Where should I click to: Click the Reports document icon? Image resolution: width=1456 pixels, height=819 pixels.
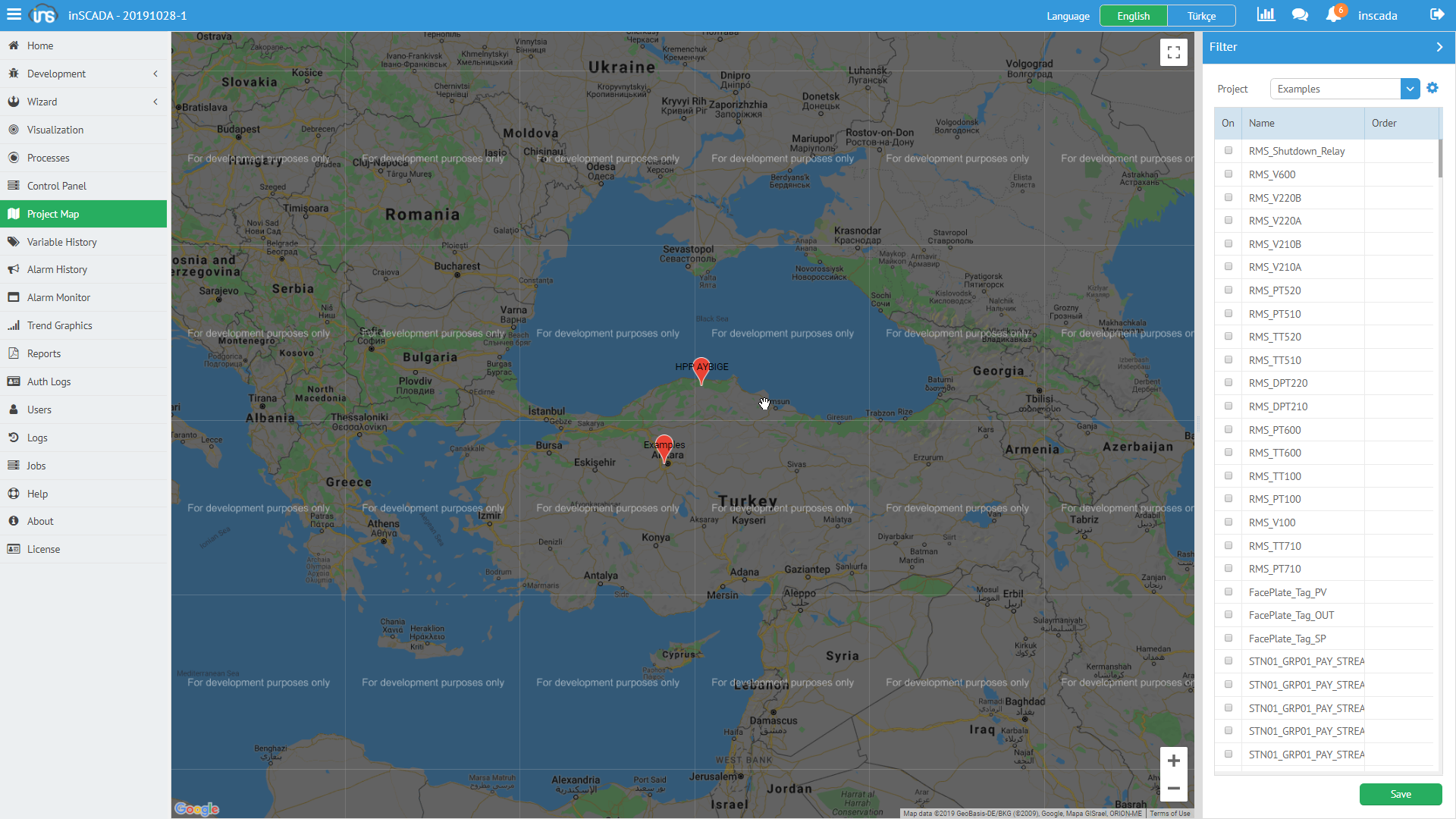[14, 353]
